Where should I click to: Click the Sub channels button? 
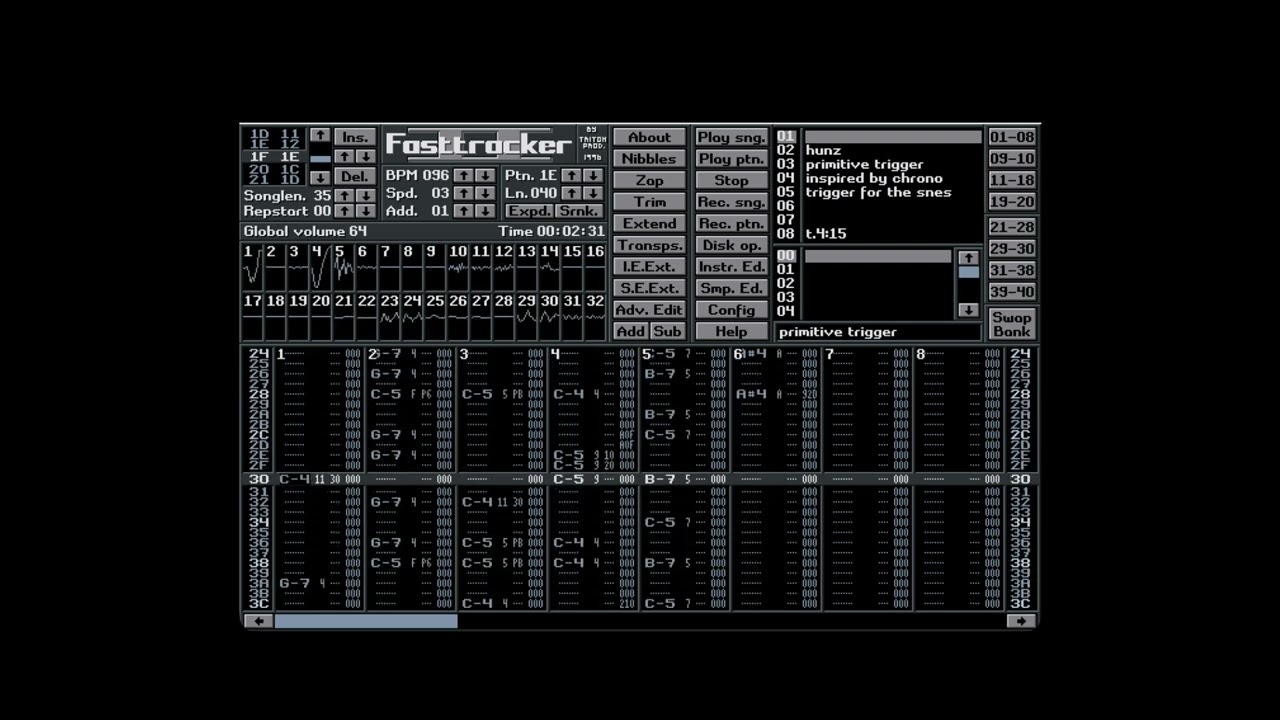click(x=668, y=331)
